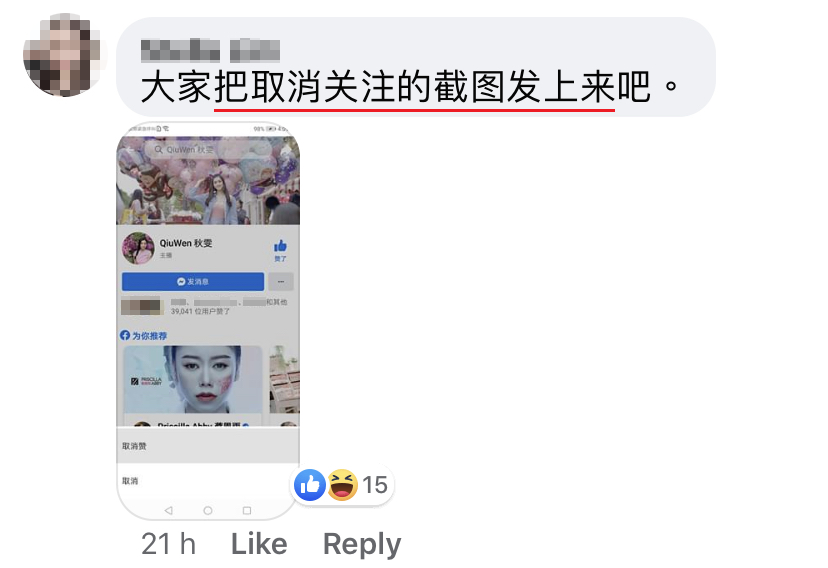828x568 pixels.
Task: Click the QiuWen search field
Action: [209, 150]
